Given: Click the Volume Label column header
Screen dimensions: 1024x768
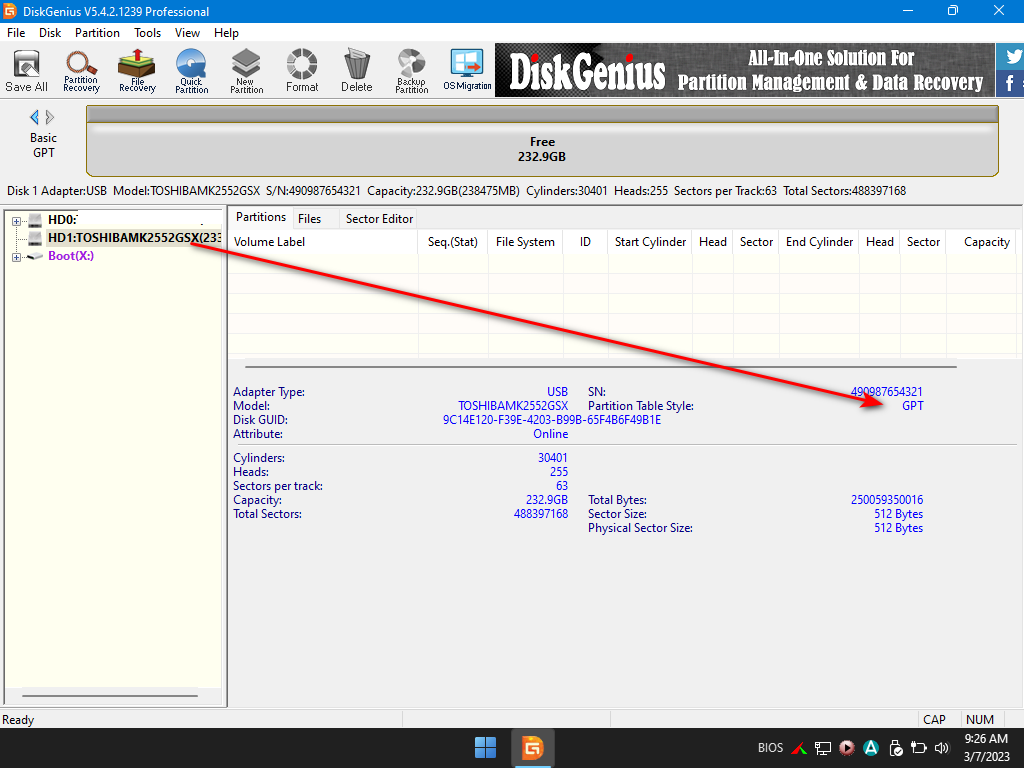Looking at the screenshot, I should point(323,242).
